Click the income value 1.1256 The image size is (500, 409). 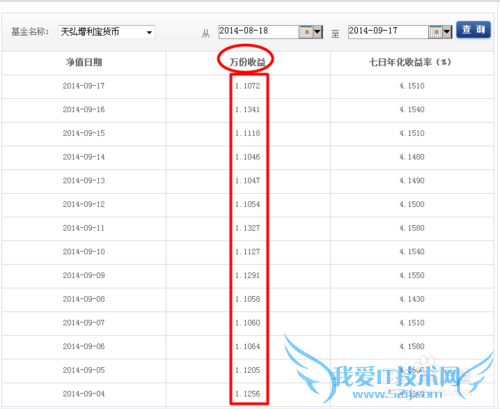pos(247,394)
